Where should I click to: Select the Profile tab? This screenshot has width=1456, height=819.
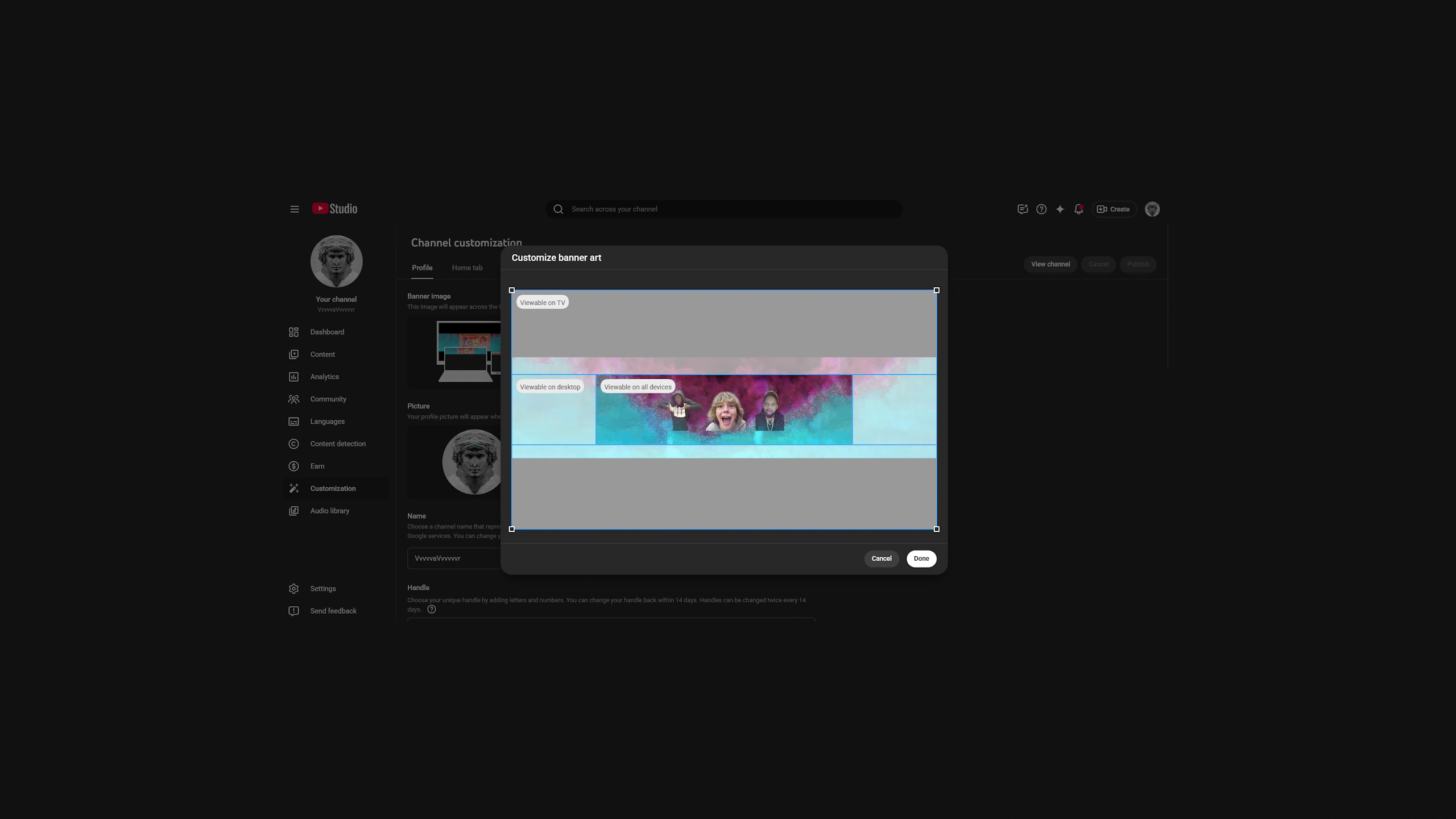[x=422, y=268]
